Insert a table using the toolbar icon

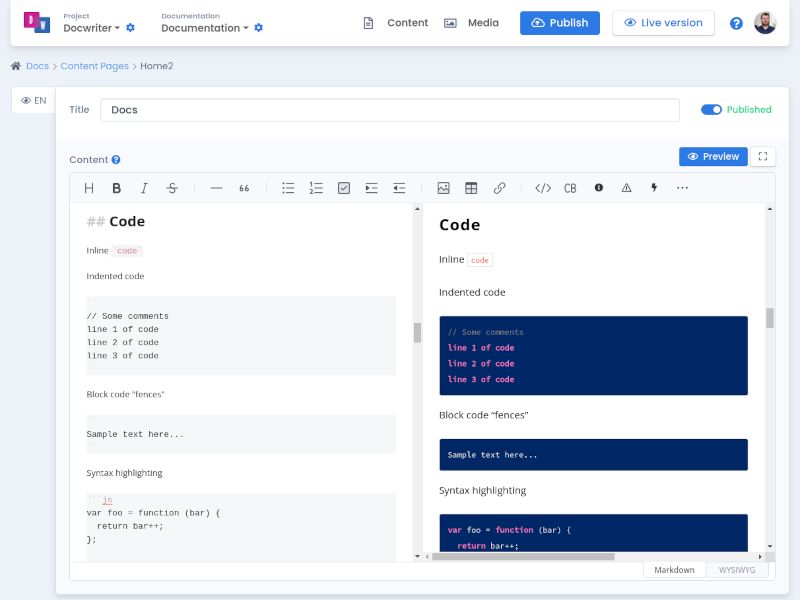pyautogui.click(x=471, y=188)
